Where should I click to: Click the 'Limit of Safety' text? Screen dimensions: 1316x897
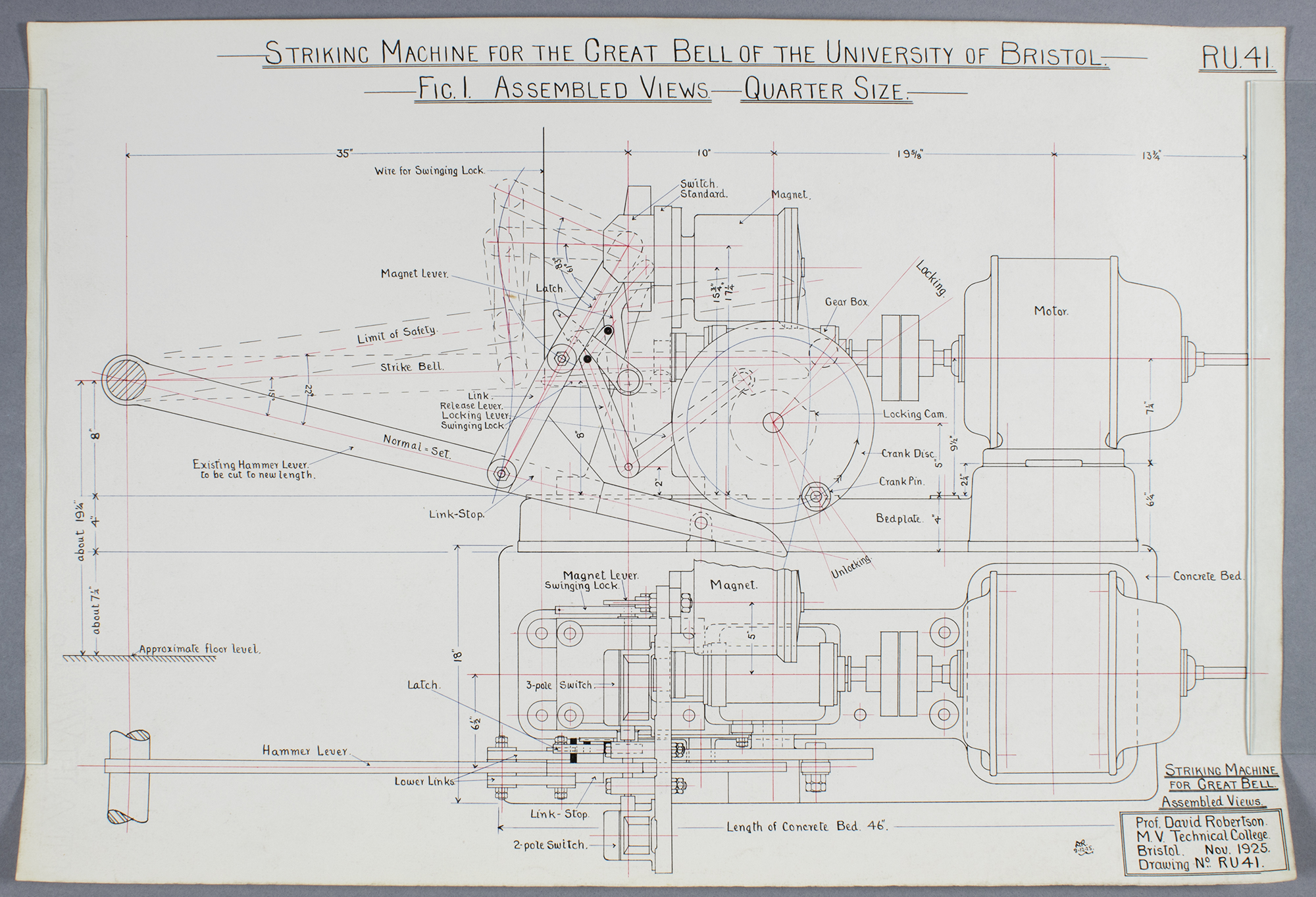tap(397, 334)
